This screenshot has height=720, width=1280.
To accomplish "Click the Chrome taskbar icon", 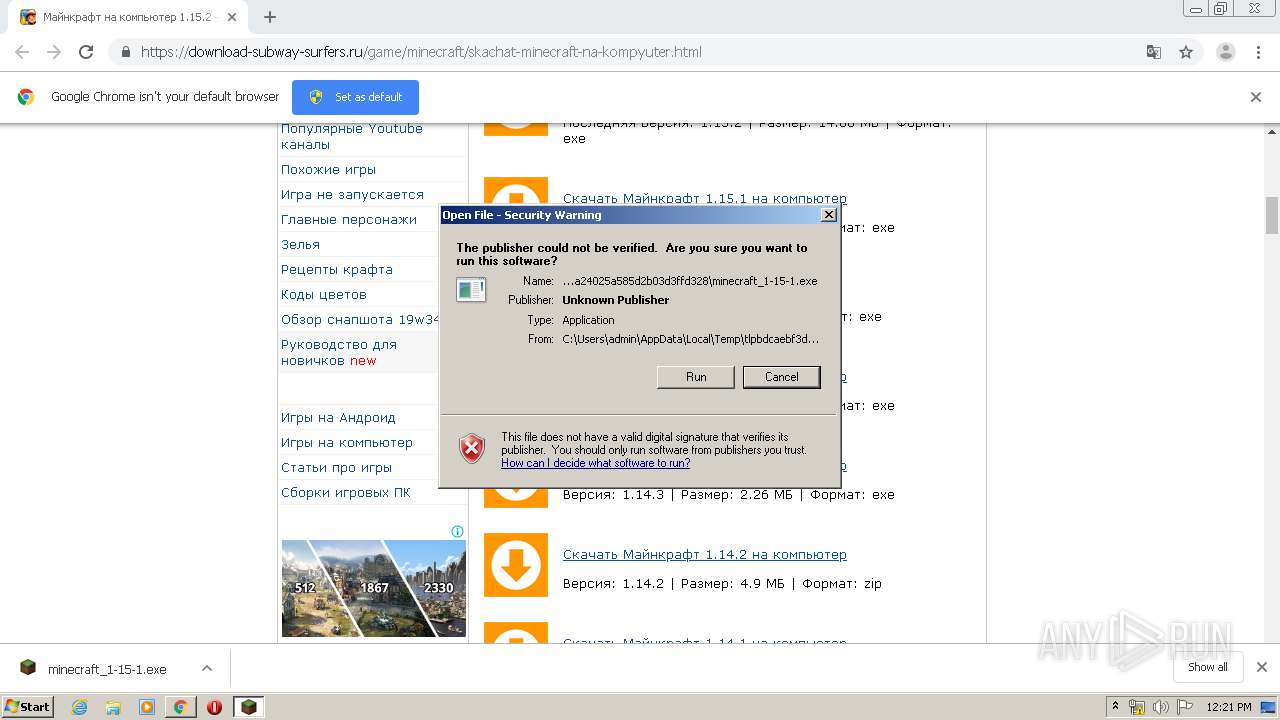I will [180, 707].
